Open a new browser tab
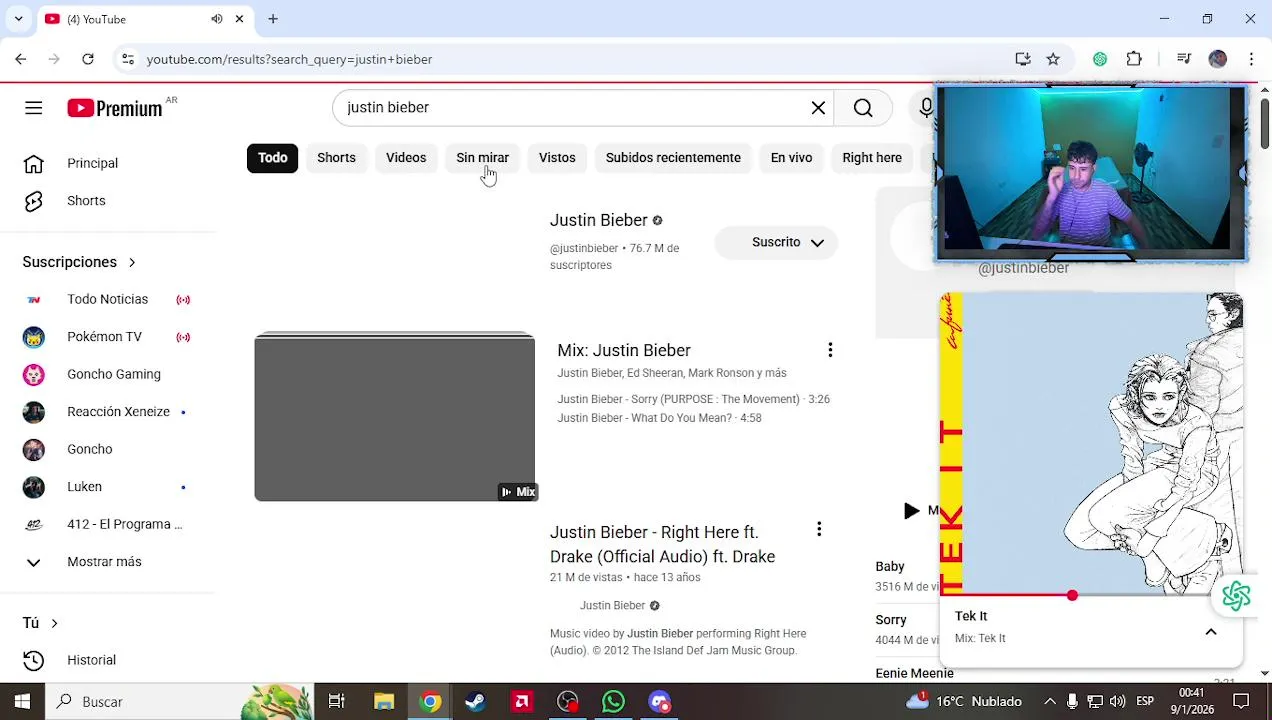The height and width of the screenshot is (720, 1272). coord(273,19)
